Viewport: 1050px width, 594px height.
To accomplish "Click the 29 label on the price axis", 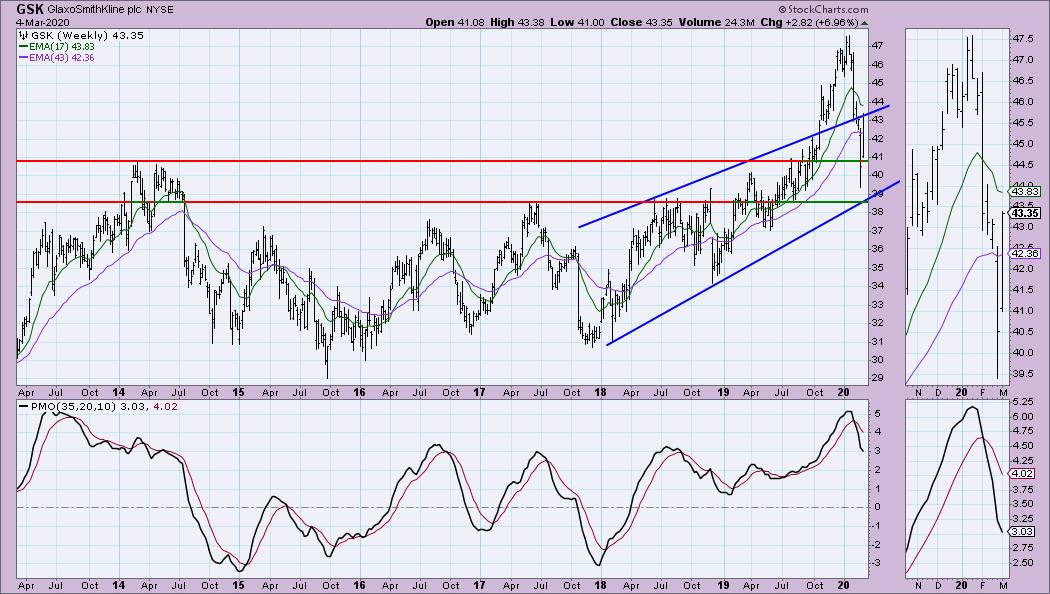I will point(877,378).
